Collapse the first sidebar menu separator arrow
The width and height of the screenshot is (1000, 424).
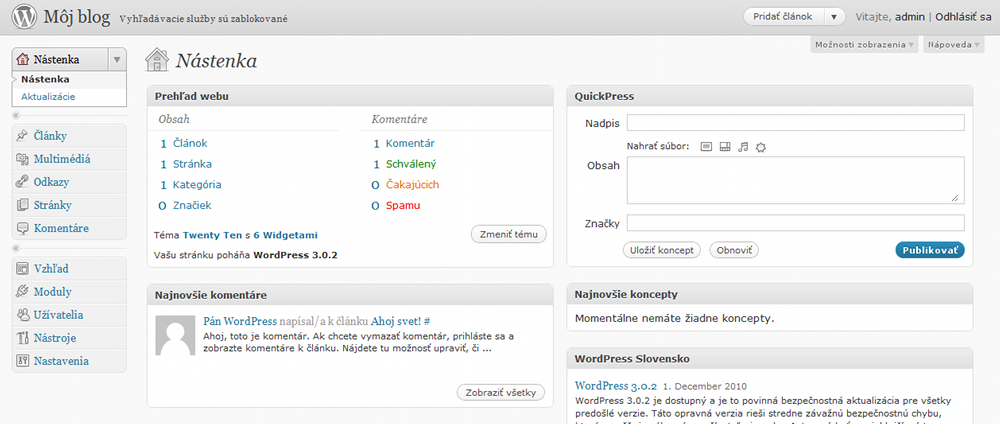[17, 115]
